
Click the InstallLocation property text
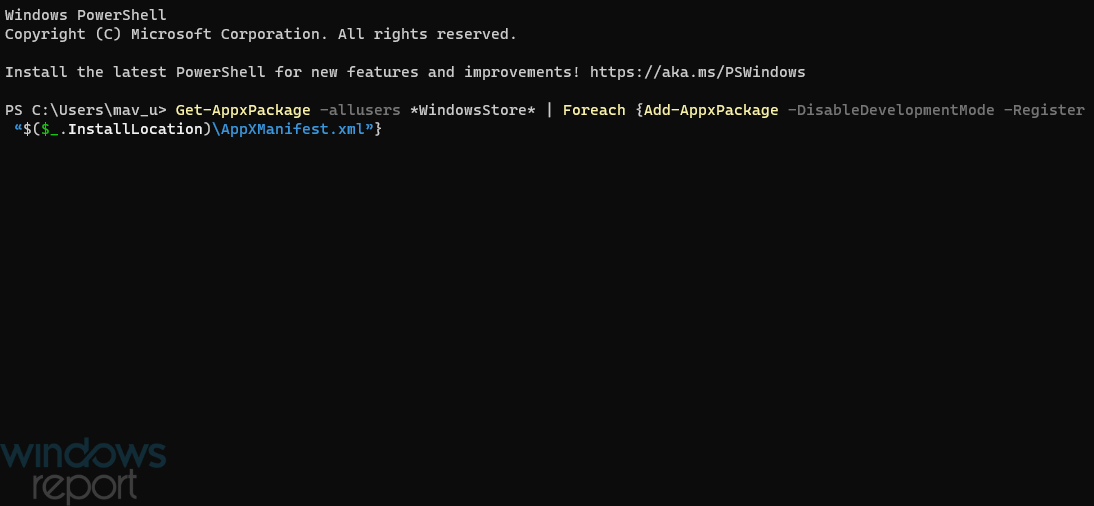[x=135, y=129]
